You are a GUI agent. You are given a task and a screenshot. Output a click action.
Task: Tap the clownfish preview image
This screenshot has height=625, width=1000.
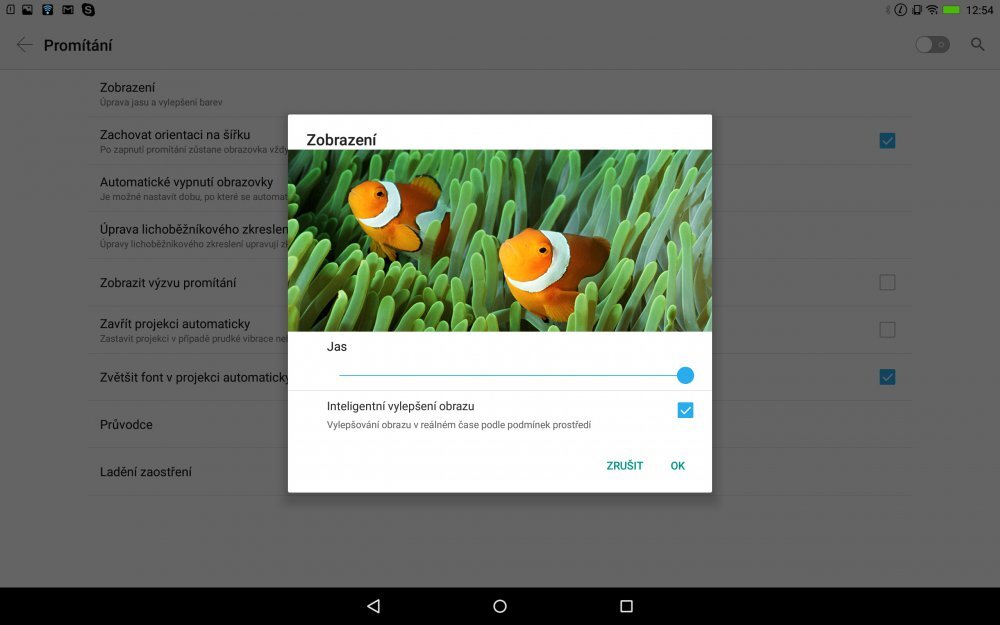pos(499,240)
